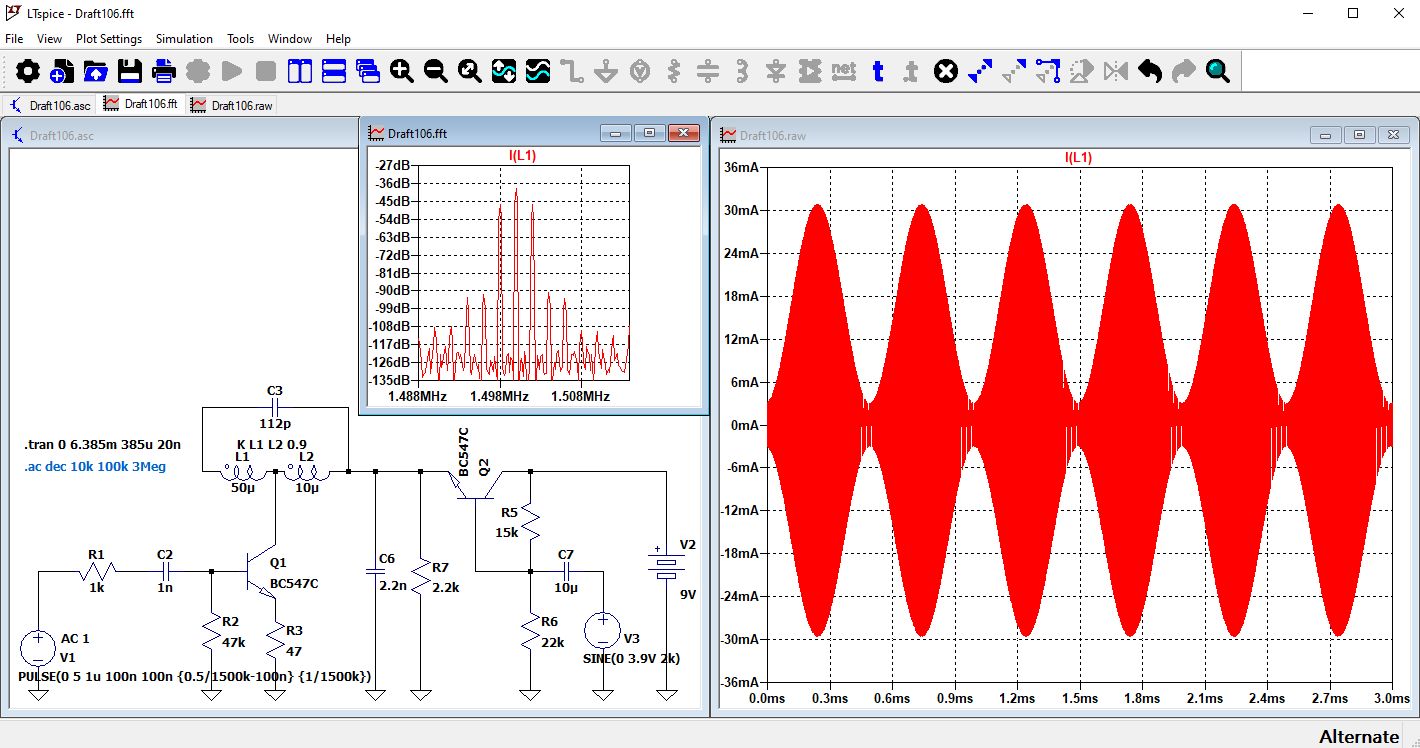Switch to the Draft106.asc tab
The image size is (1420, 748).
pyautogui.click(x=51, y=105)
